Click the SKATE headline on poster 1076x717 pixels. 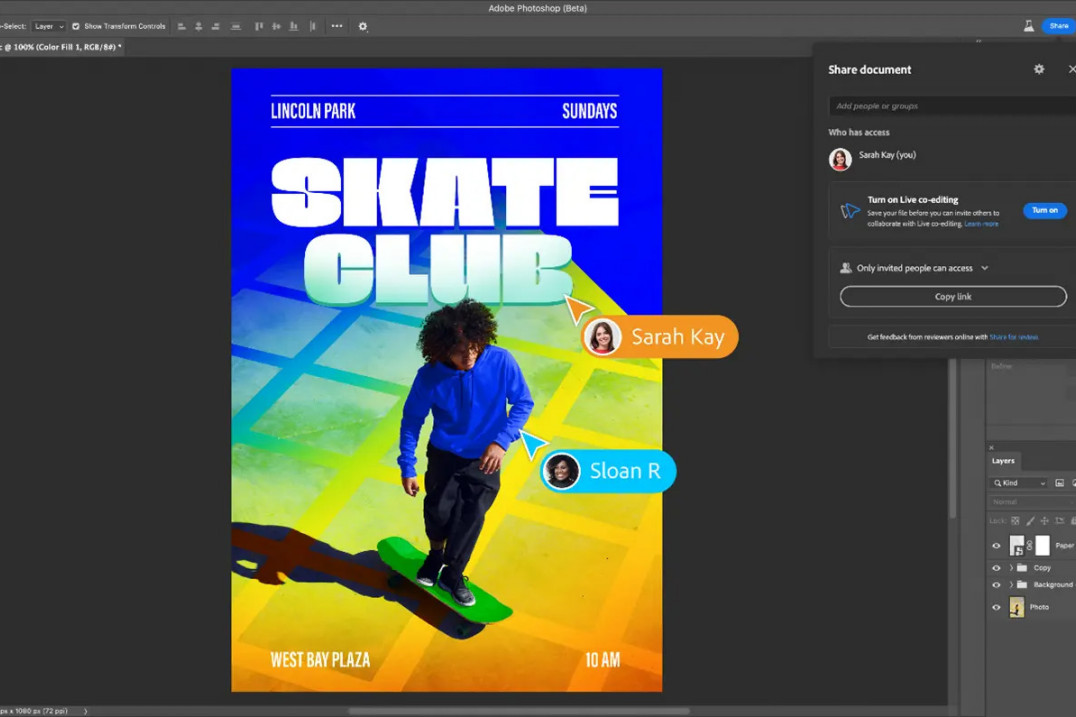click(445, 192)
